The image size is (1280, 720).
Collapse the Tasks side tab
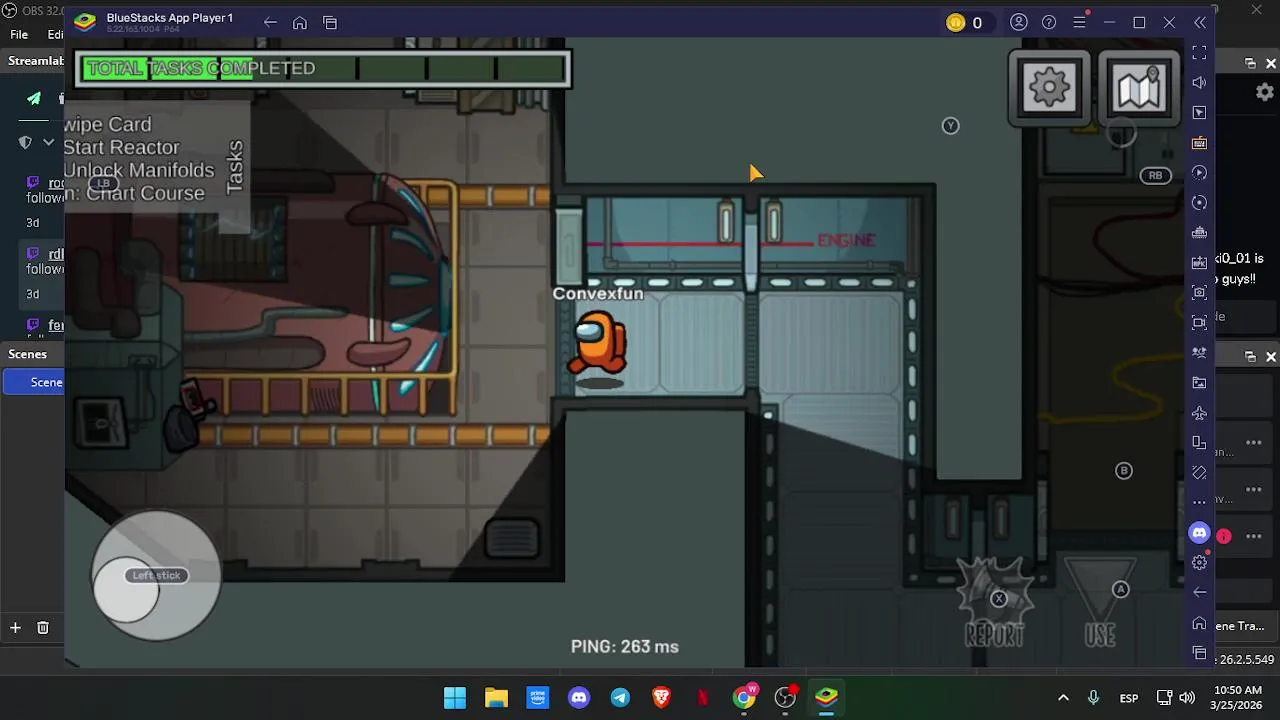234,166
